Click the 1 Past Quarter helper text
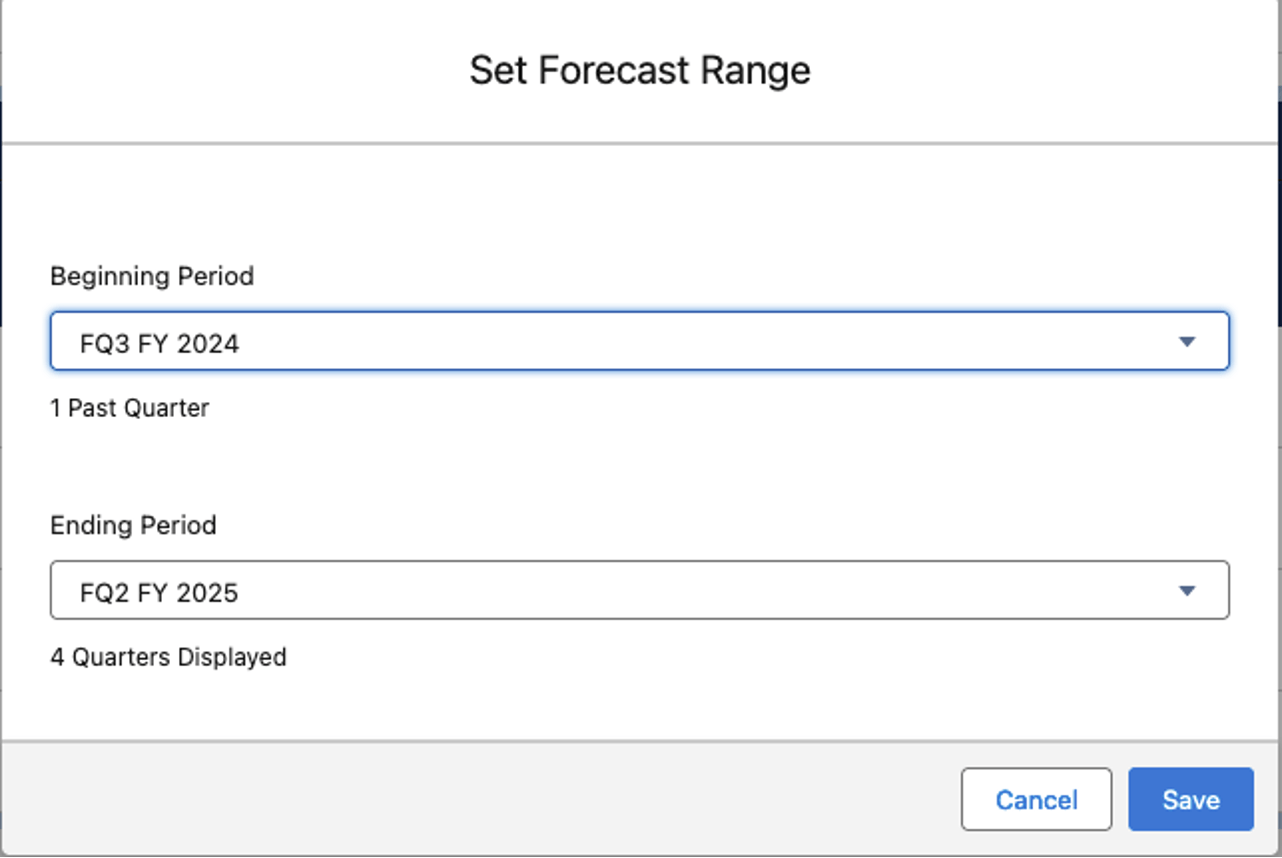Screen dimensions: 1282x858 [x=130, y=408]
